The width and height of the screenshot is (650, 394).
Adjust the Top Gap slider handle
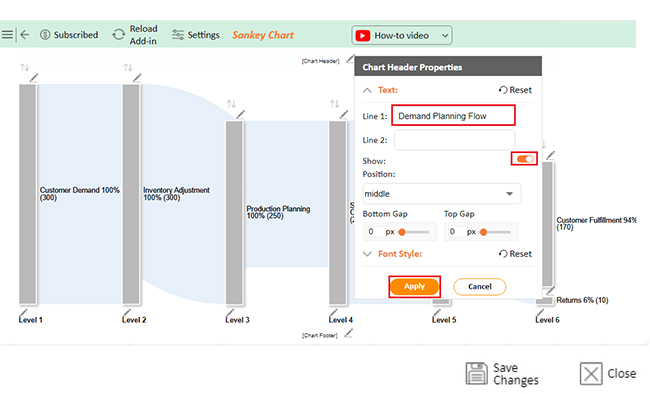point(483,232)
